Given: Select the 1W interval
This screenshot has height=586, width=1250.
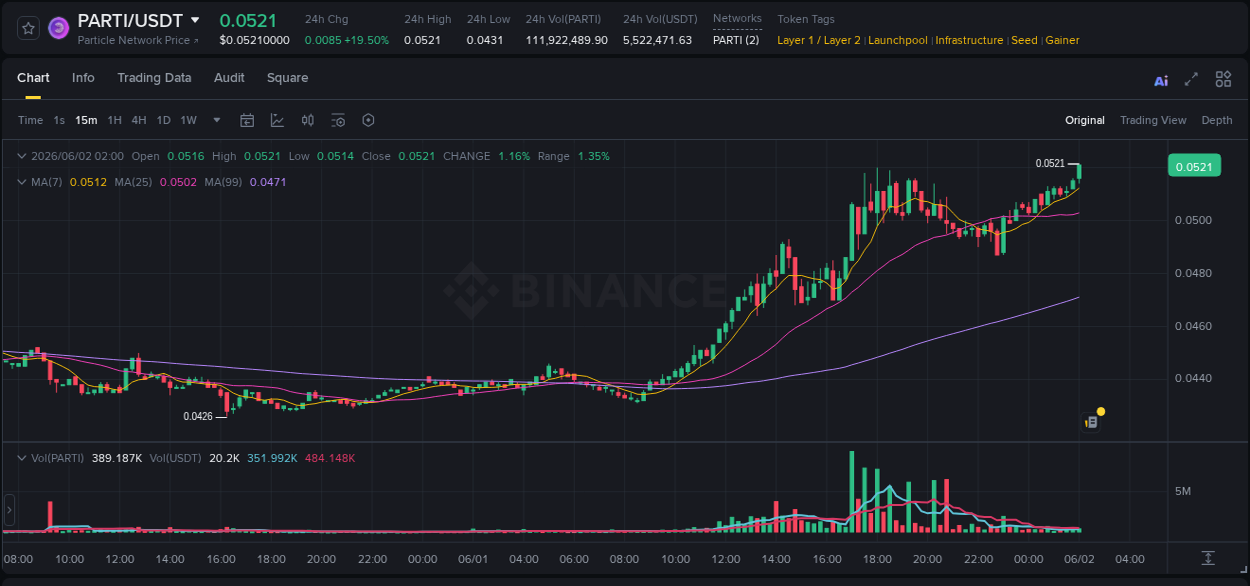Looking at the screenshot, I should tap(188, 120).
